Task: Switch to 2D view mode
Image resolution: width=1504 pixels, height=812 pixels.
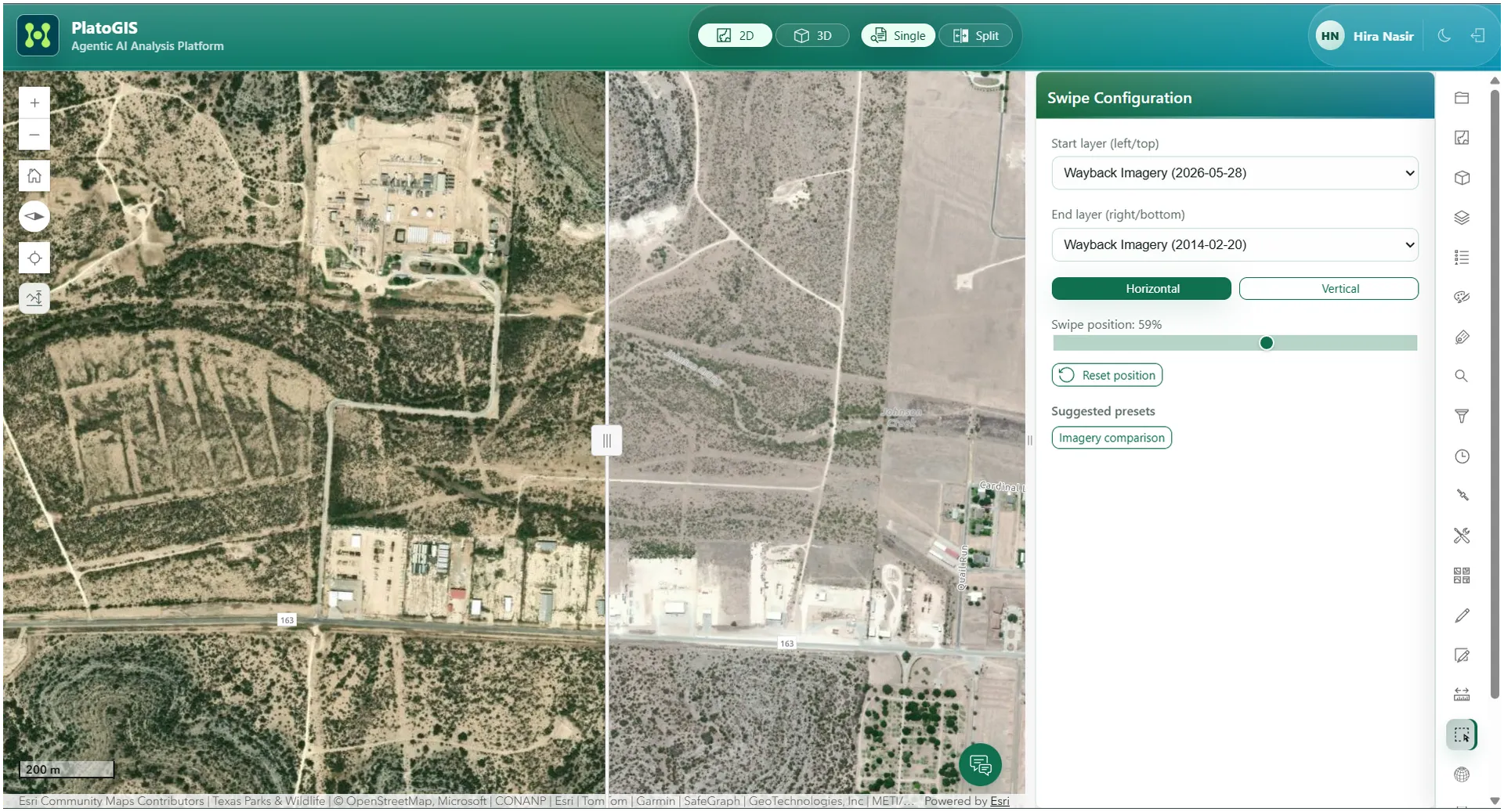Action: click(x=735, y=35)
